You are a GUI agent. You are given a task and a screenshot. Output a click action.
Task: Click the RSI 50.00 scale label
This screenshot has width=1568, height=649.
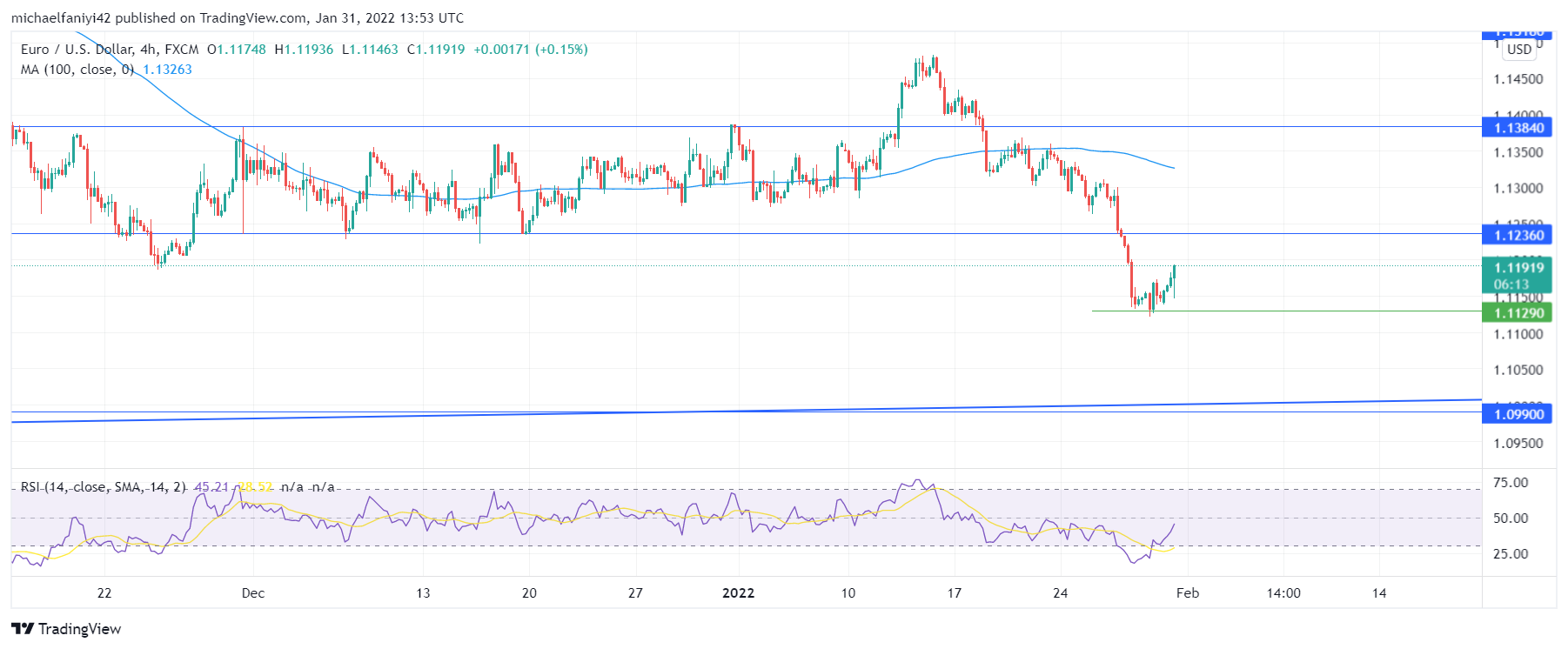pyautogui.click(x=1511, y=519)
